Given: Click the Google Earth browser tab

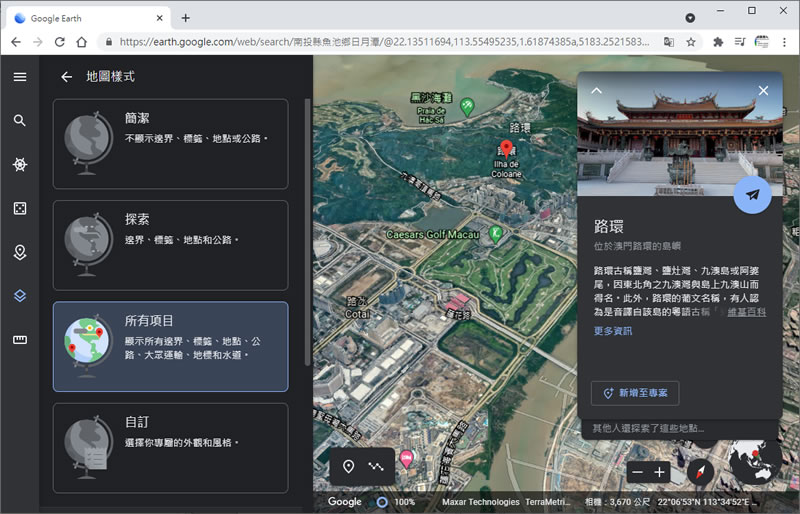Looking at the screenshot, I should 87,18.
